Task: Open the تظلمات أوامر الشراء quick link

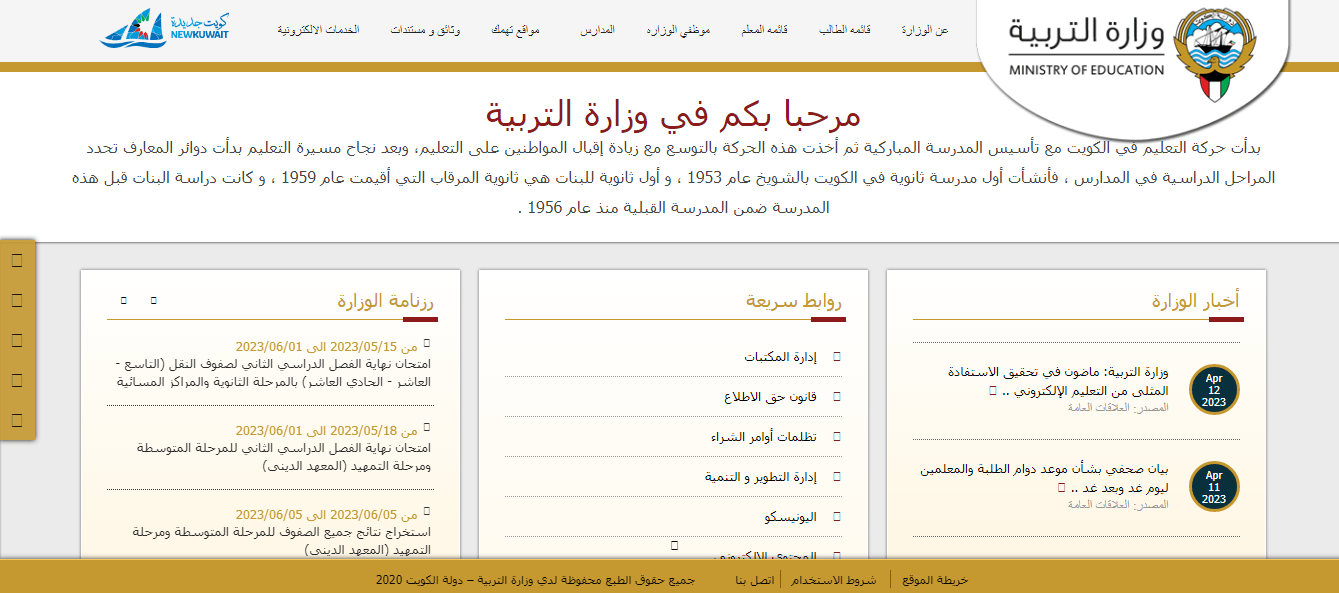Action: [x=764, y=437]
